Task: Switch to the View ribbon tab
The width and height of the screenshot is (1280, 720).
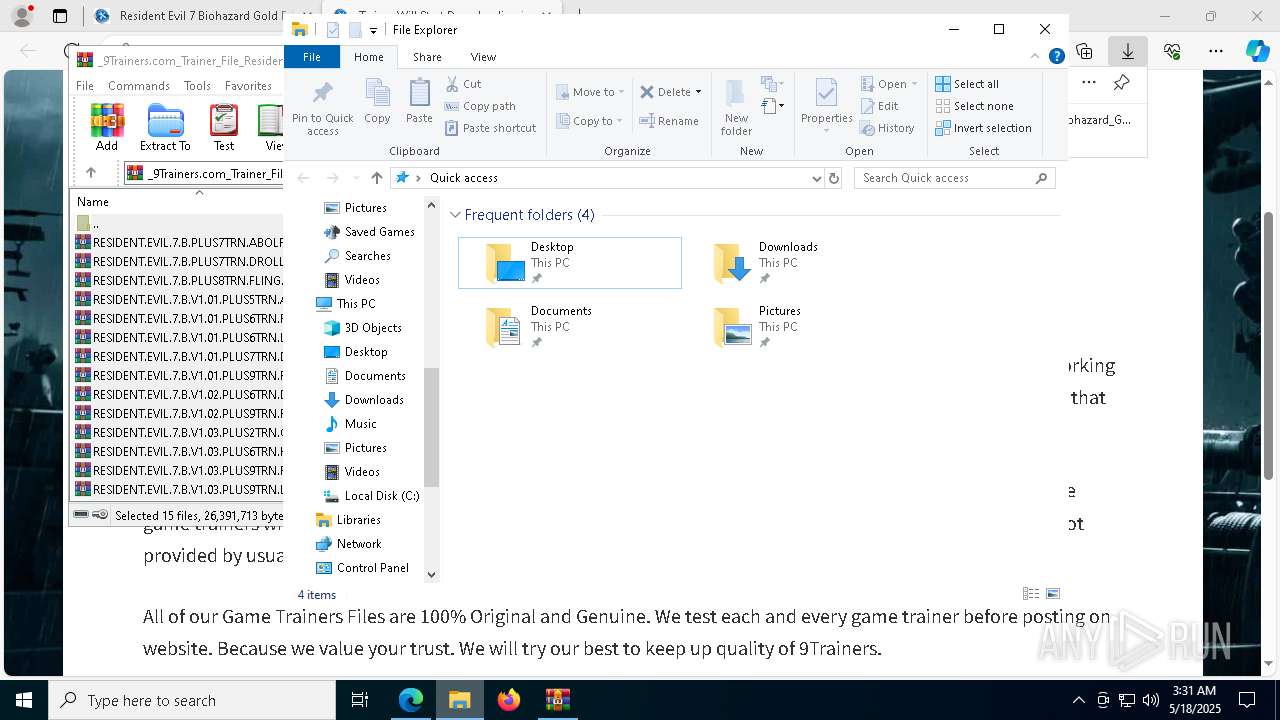Action: tap(483, 57)
